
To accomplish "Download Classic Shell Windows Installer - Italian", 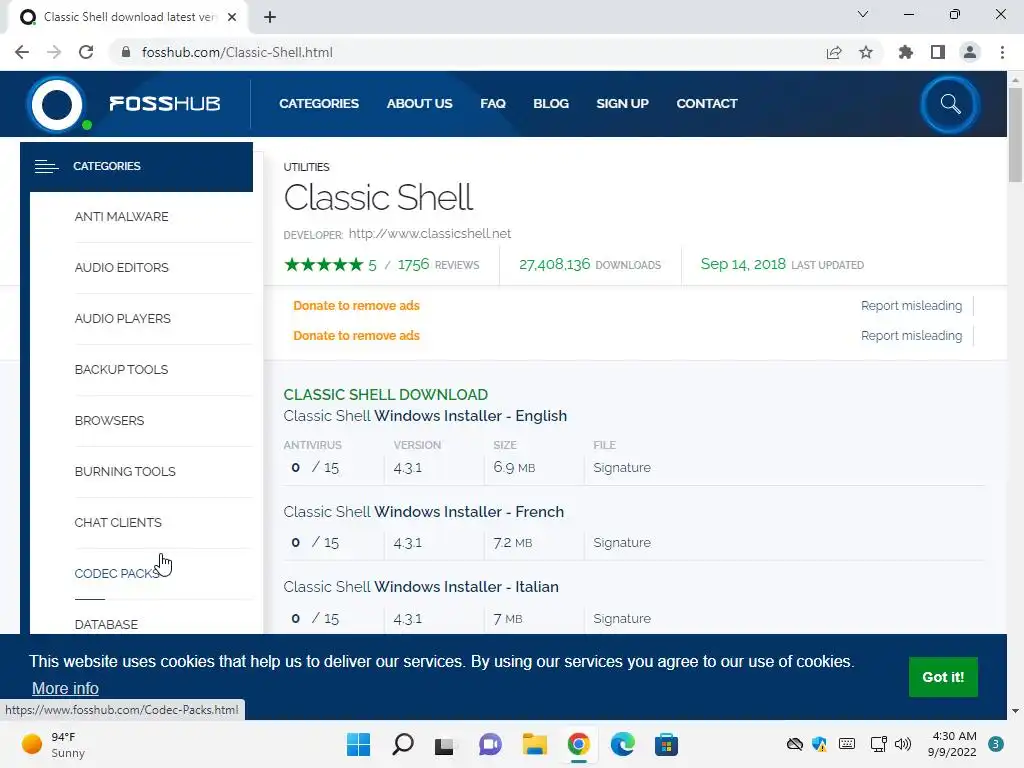I will tap(421, 587).
